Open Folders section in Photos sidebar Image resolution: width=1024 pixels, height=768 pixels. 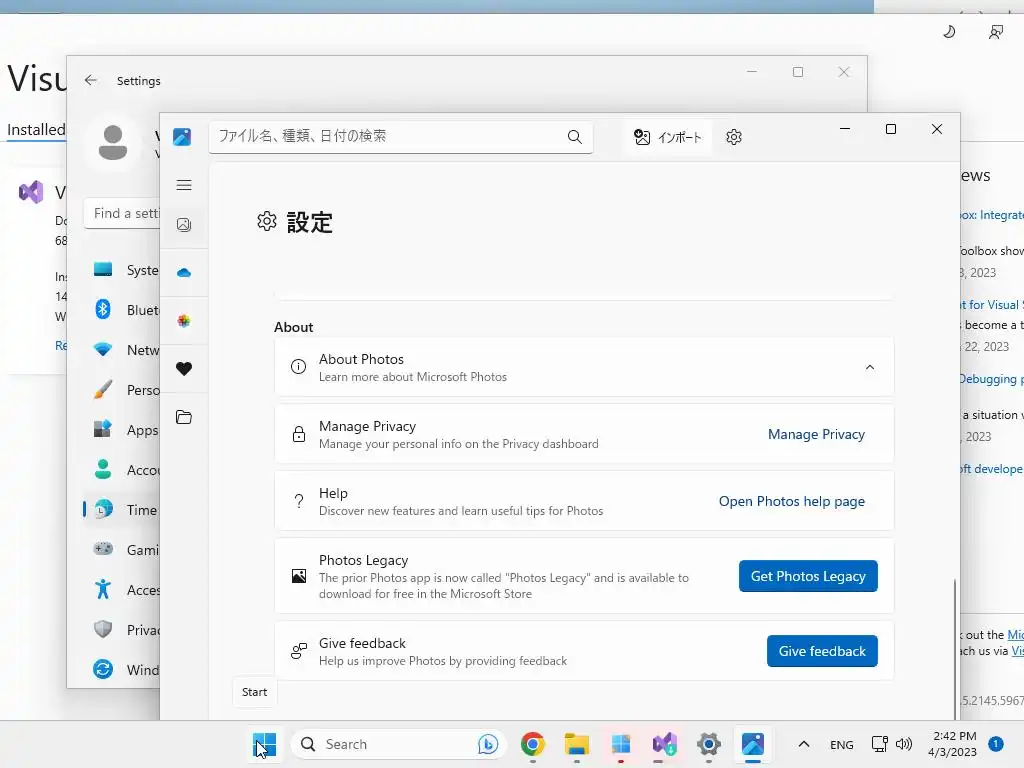[x=184, y=417]
